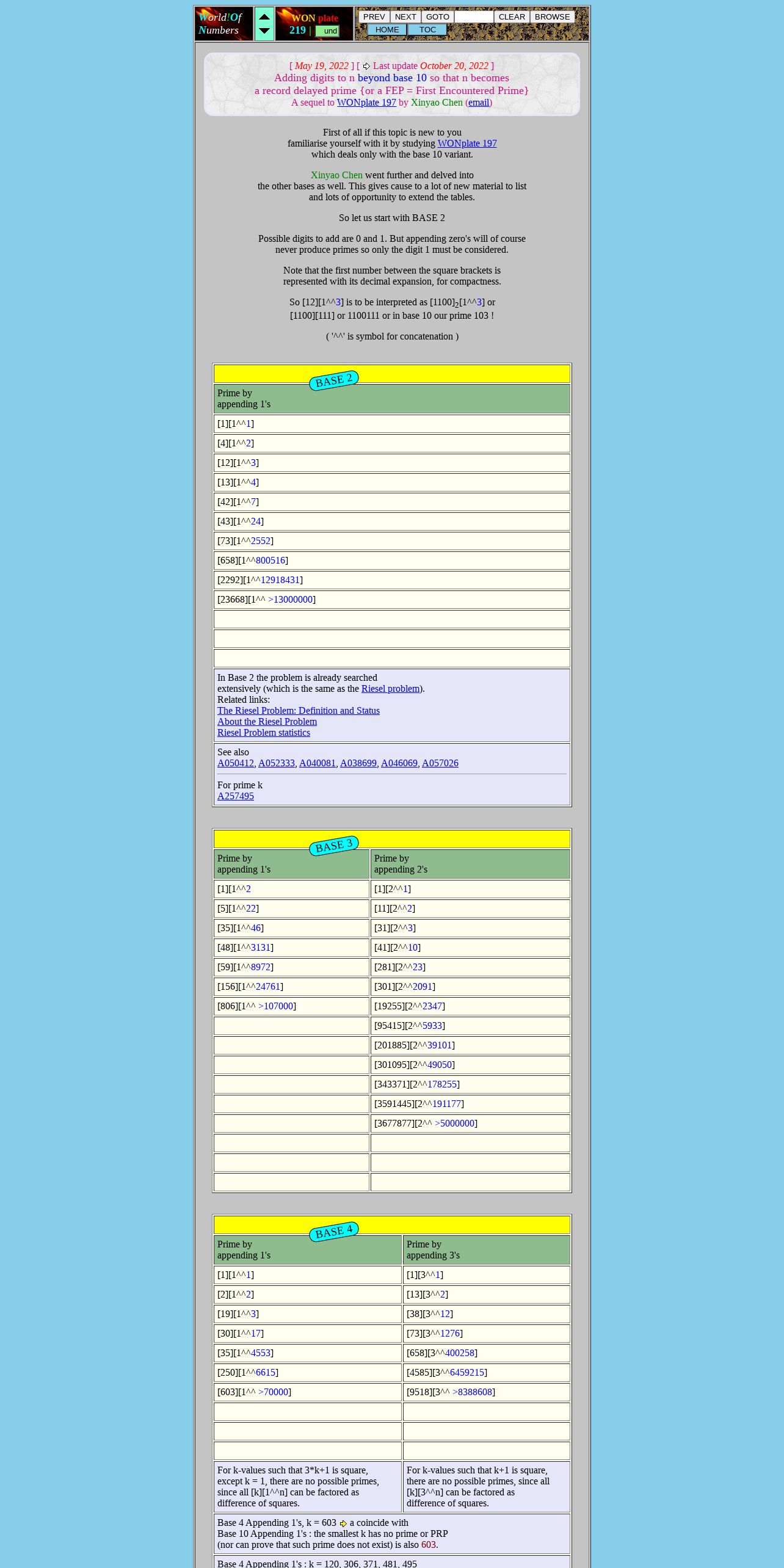Screen dimensions: 784x1568
Task: Click the plate number input field
Action: (474, 17)
